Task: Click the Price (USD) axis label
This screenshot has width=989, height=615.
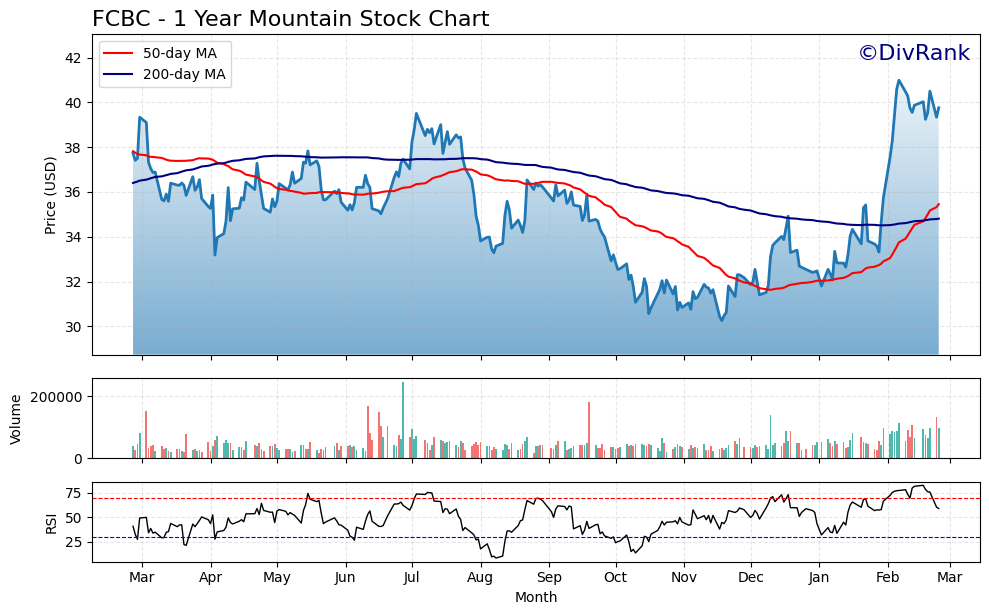Action: pyautogui.click(x=52, y=191)
